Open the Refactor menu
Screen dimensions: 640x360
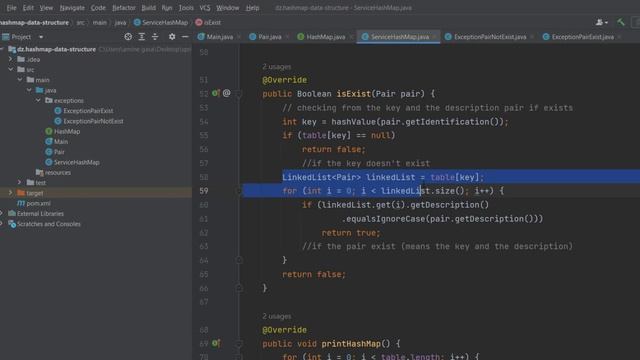[124, 8]
